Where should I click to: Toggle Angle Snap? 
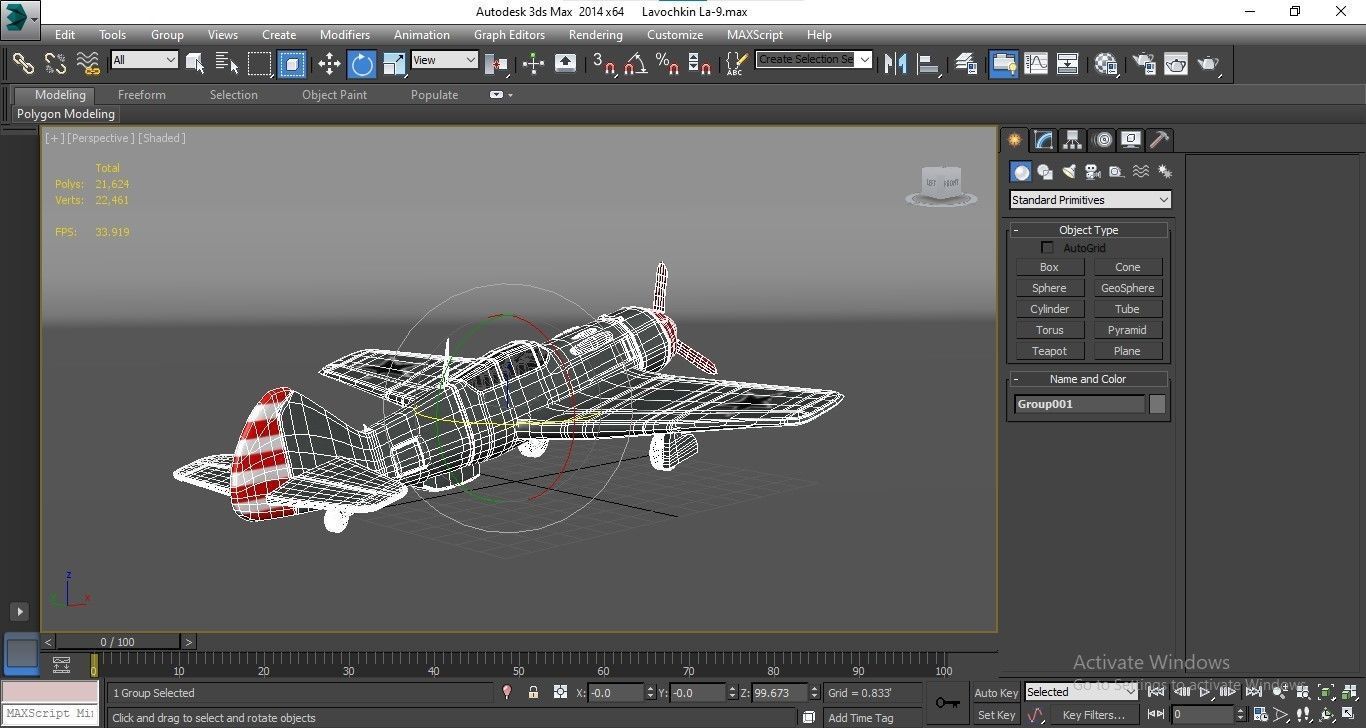point(635,64)
